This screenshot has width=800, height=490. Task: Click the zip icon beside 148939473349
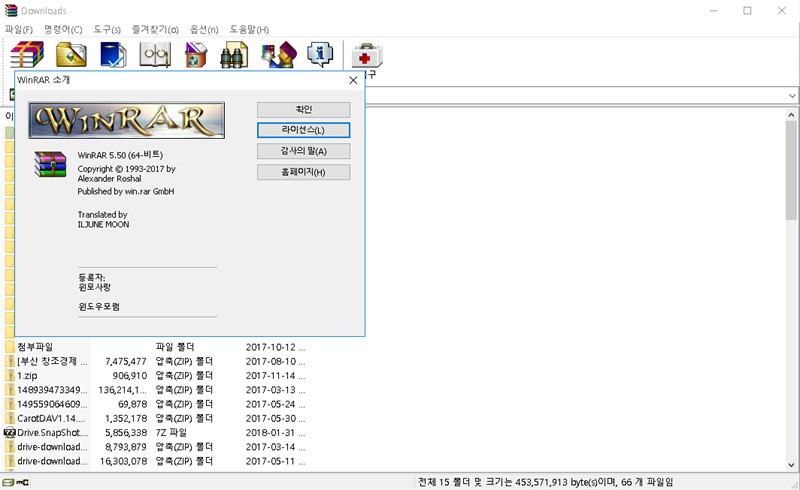(x=10, y=390)
